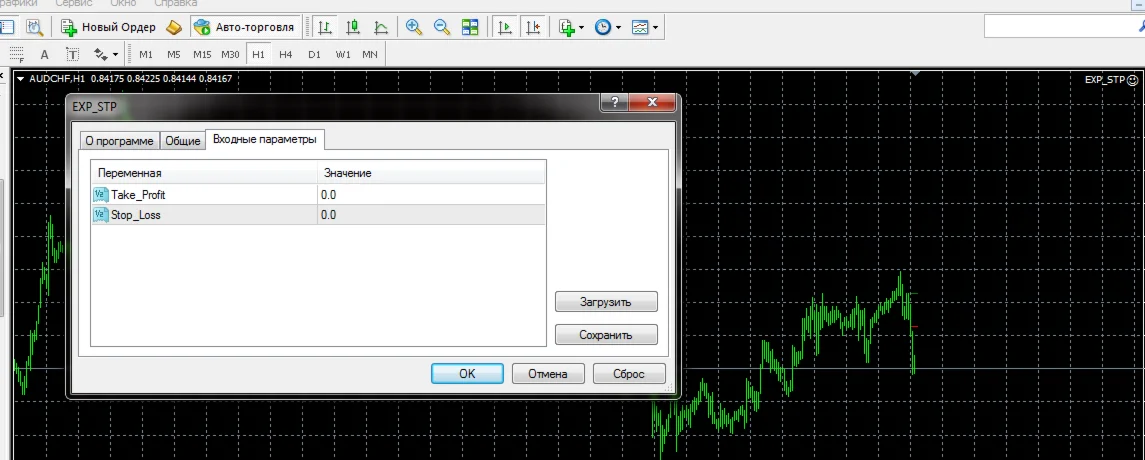
Task: Close the EXP_STP dialog
Action: pos(652,103)
